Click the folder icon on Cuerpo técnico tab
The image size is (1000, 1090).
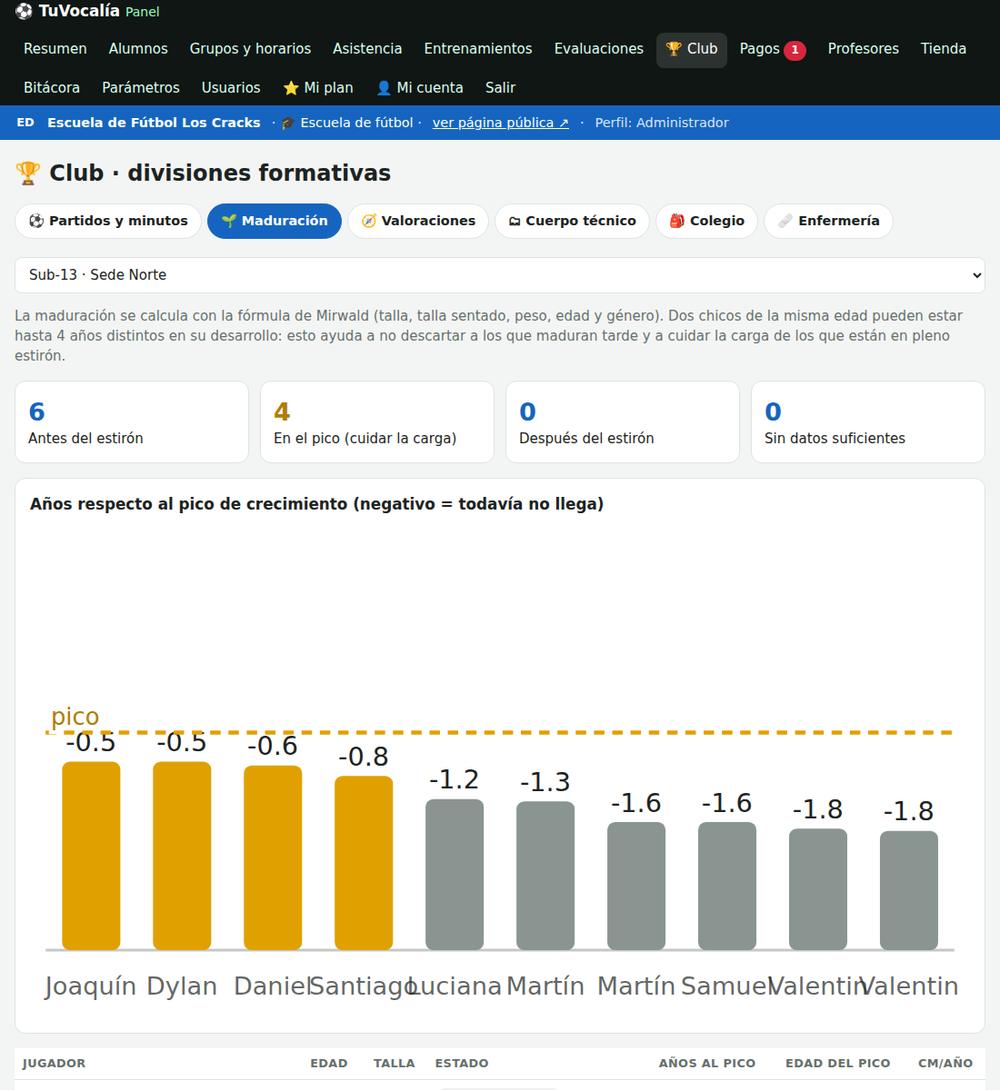click(514, 221)
